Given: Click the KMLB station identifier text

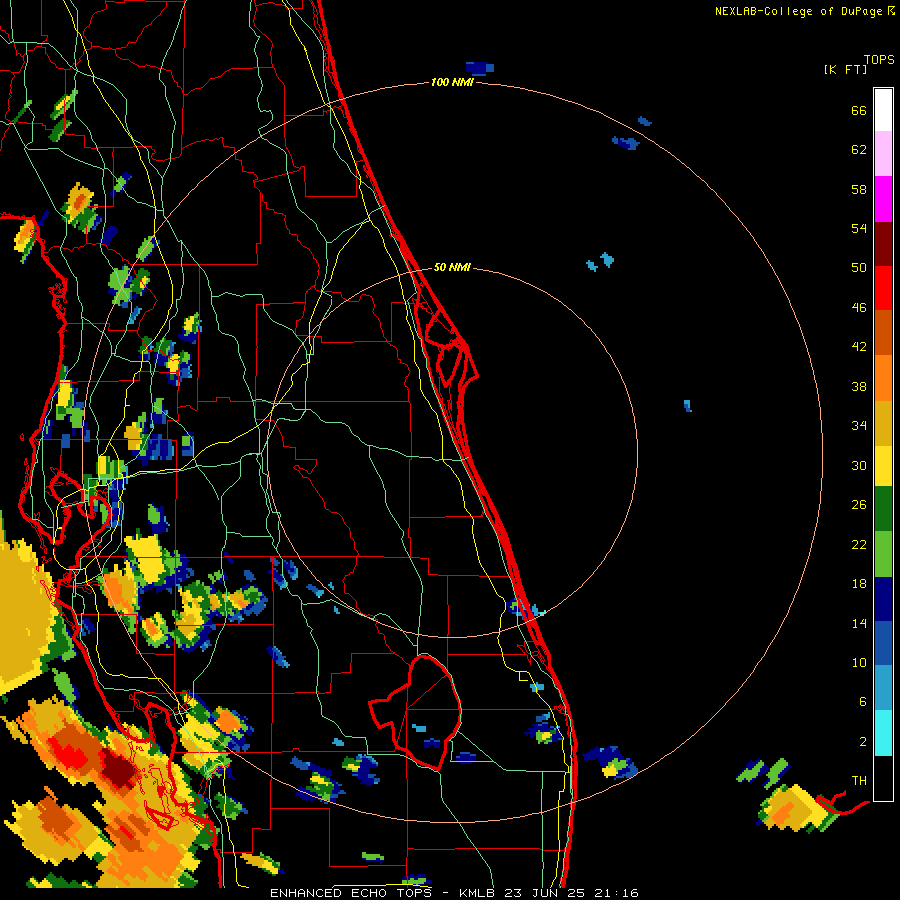Looking at the screenshot, I should [477, 893].
